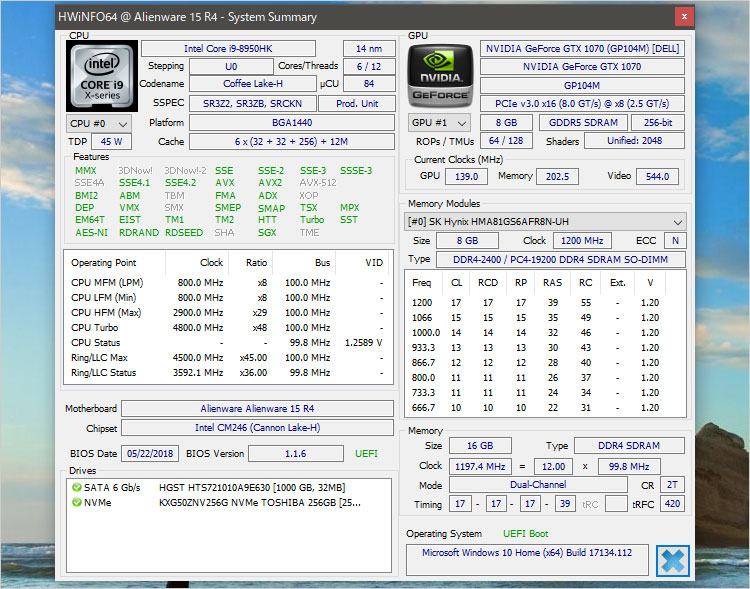750x589 pixels.
Task: Click the Video clock value 544.0
Action: pyautogui.click(x=657, y=177)
